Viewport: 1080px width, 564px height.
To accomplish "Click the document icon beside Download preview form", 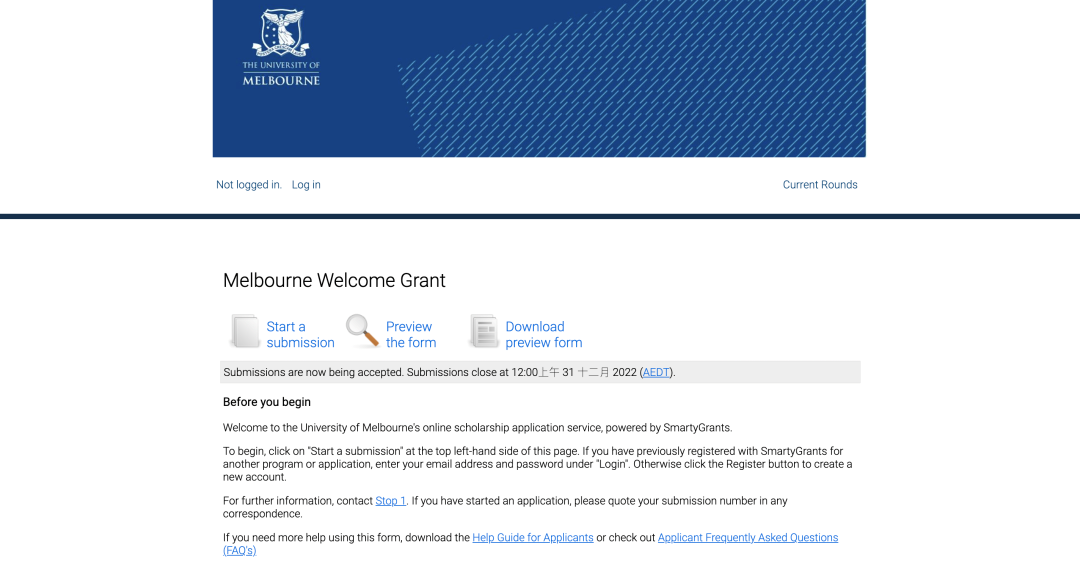I will point(484,333).
